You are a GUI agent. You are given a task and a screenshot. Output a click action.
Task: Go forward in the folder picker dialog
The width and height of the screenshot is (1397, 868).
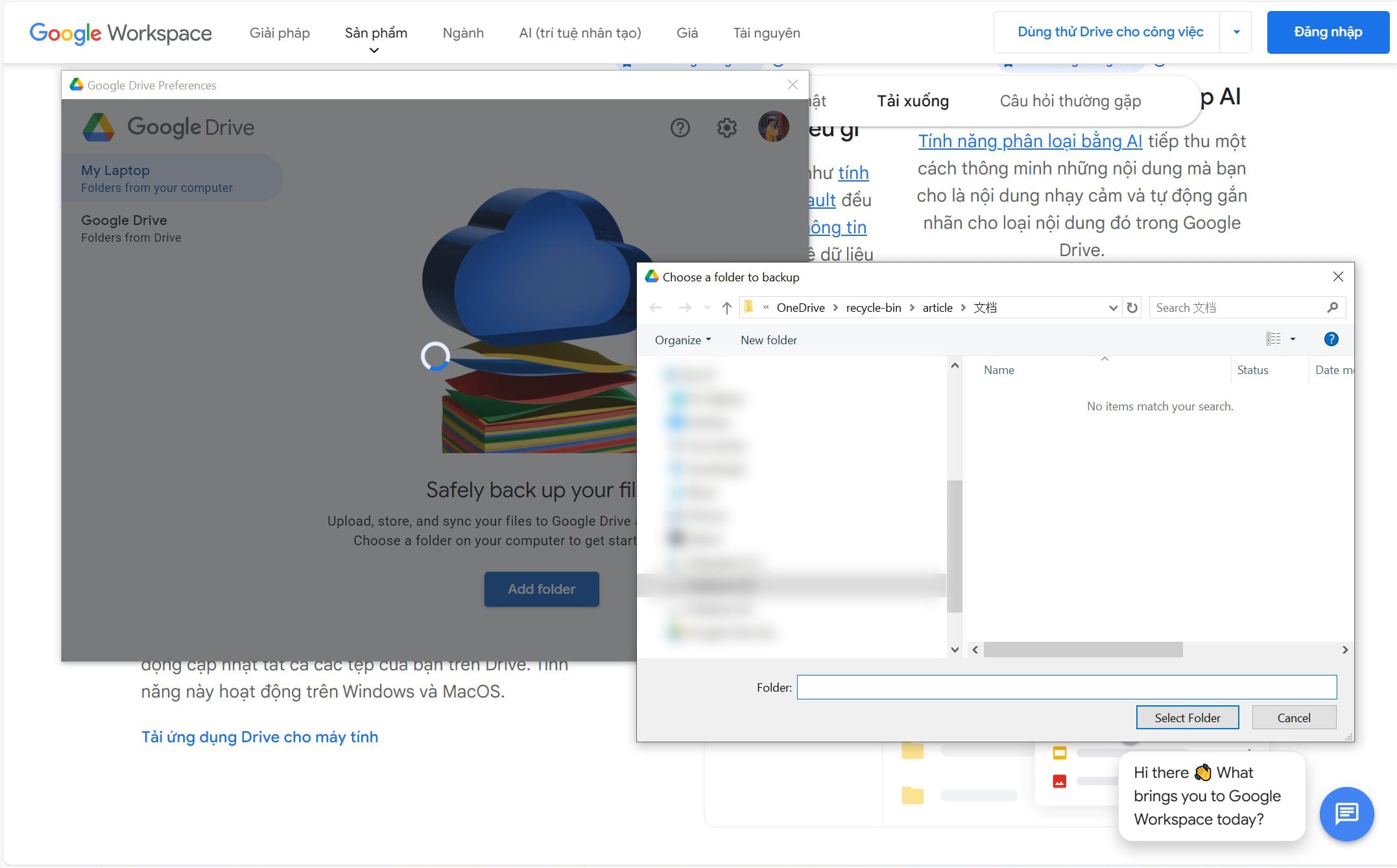click(x=685, y=308)
